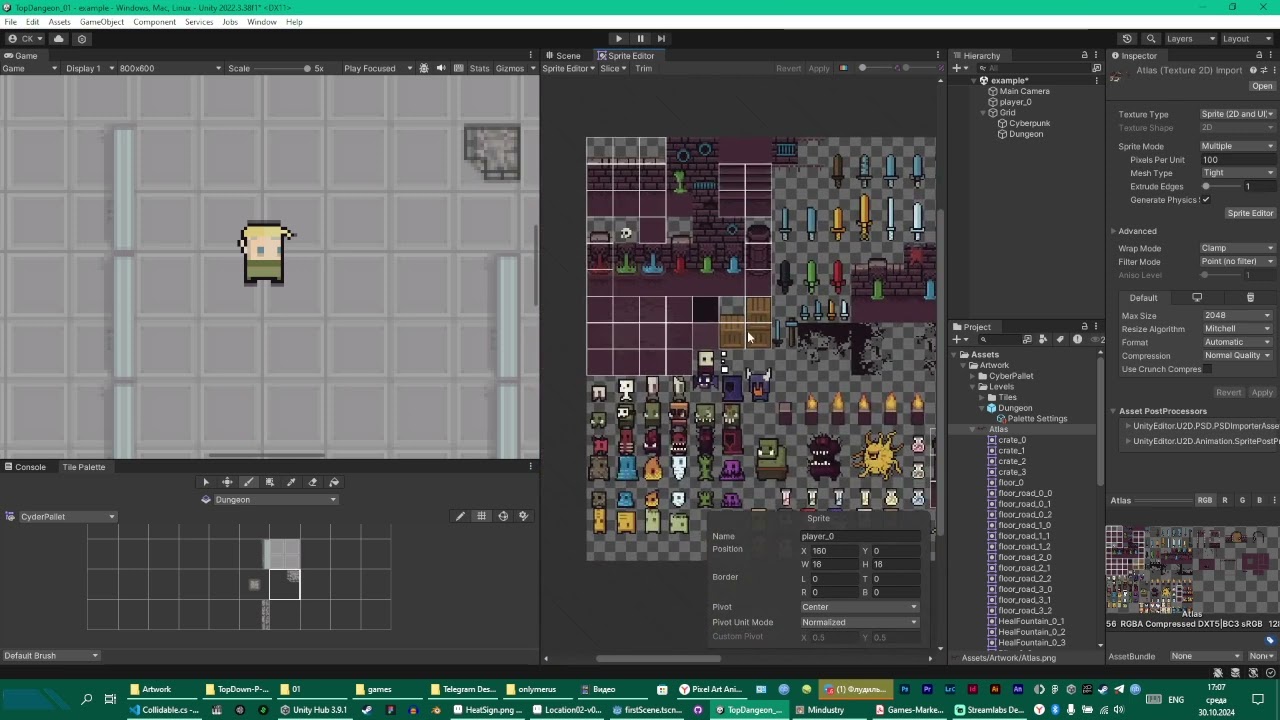Open Unity version control icon in toolbar
The image size is (1280, 720).
82,39
